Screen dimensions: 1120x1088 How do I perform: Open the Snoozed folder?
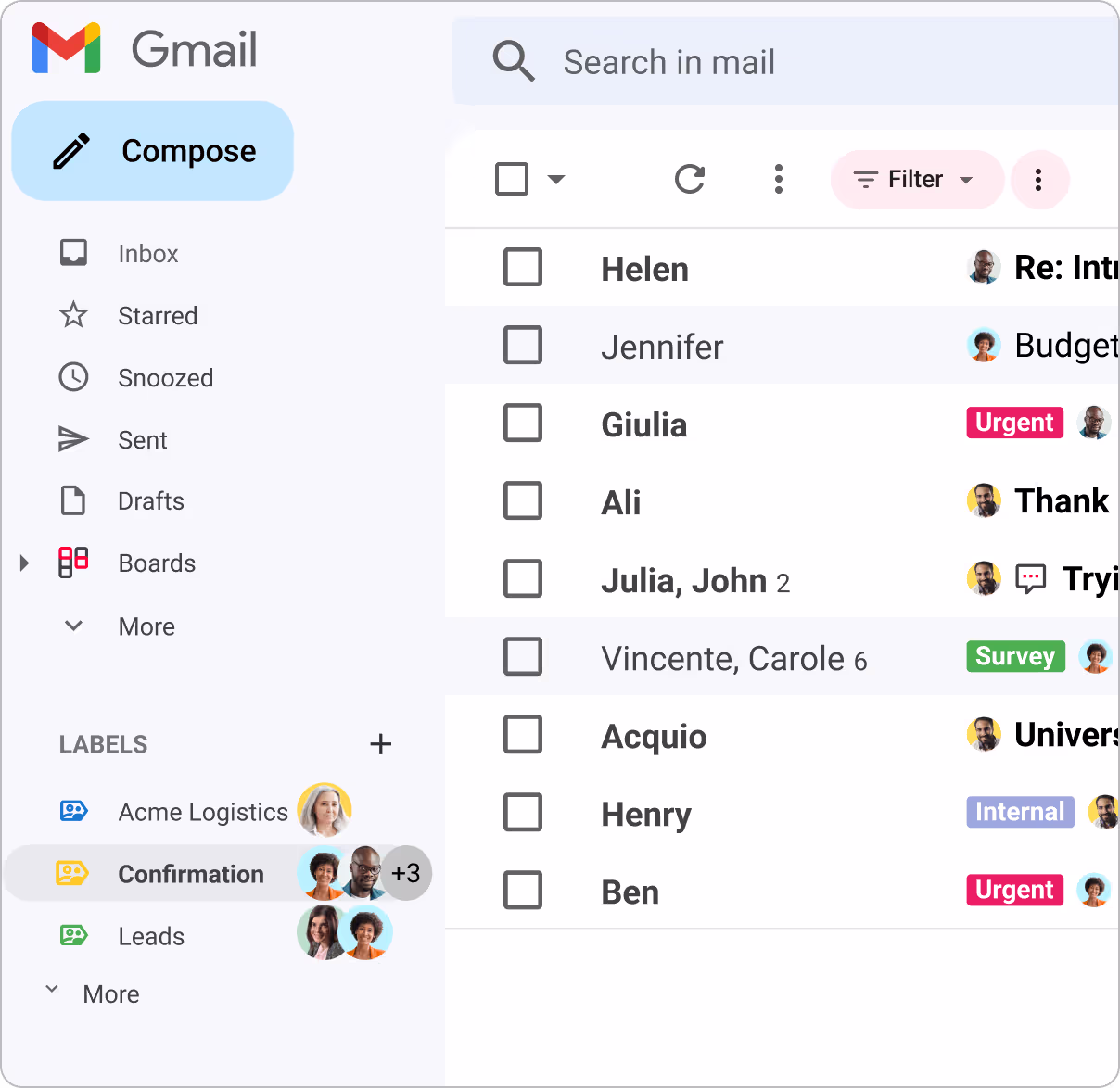click(166, 378)
